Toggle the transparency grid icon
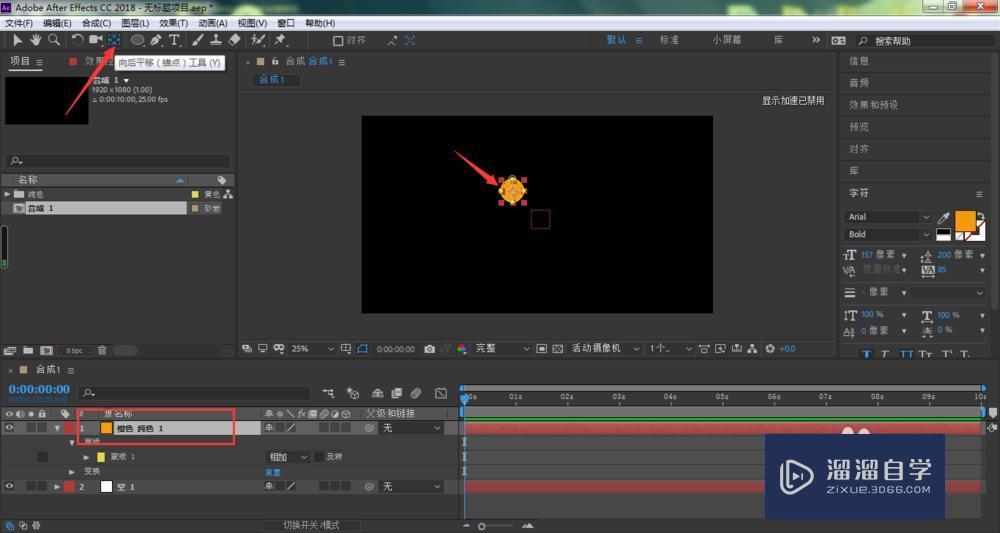1000x533 pixels. (558, 349)
